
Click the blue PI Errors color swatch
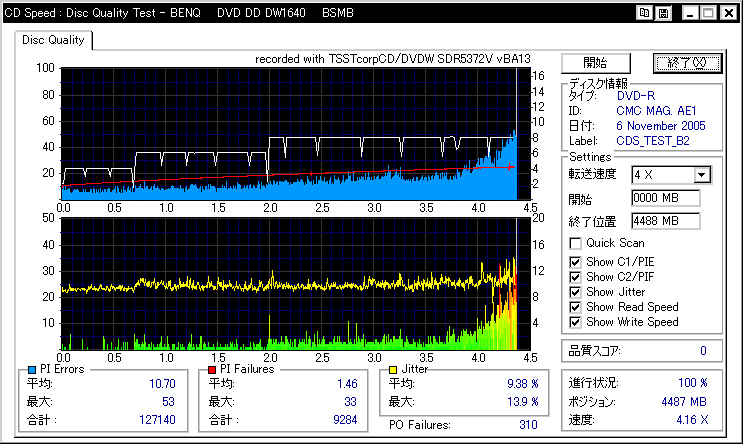[x=32, y=370]
